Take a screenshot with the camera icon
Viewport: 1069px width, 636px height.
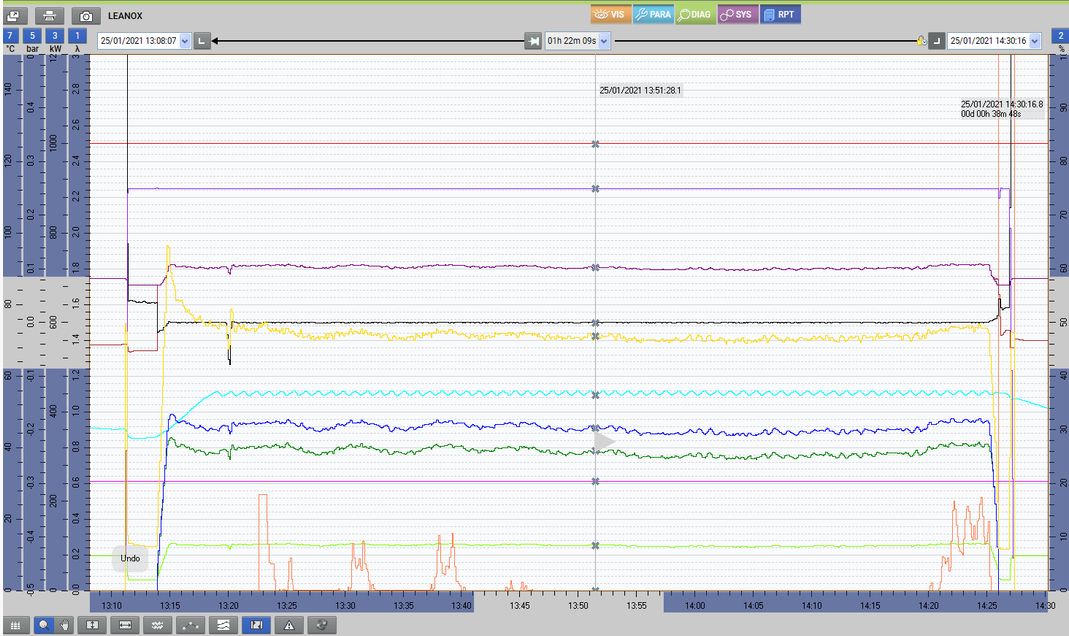click(x=86, y=16)
